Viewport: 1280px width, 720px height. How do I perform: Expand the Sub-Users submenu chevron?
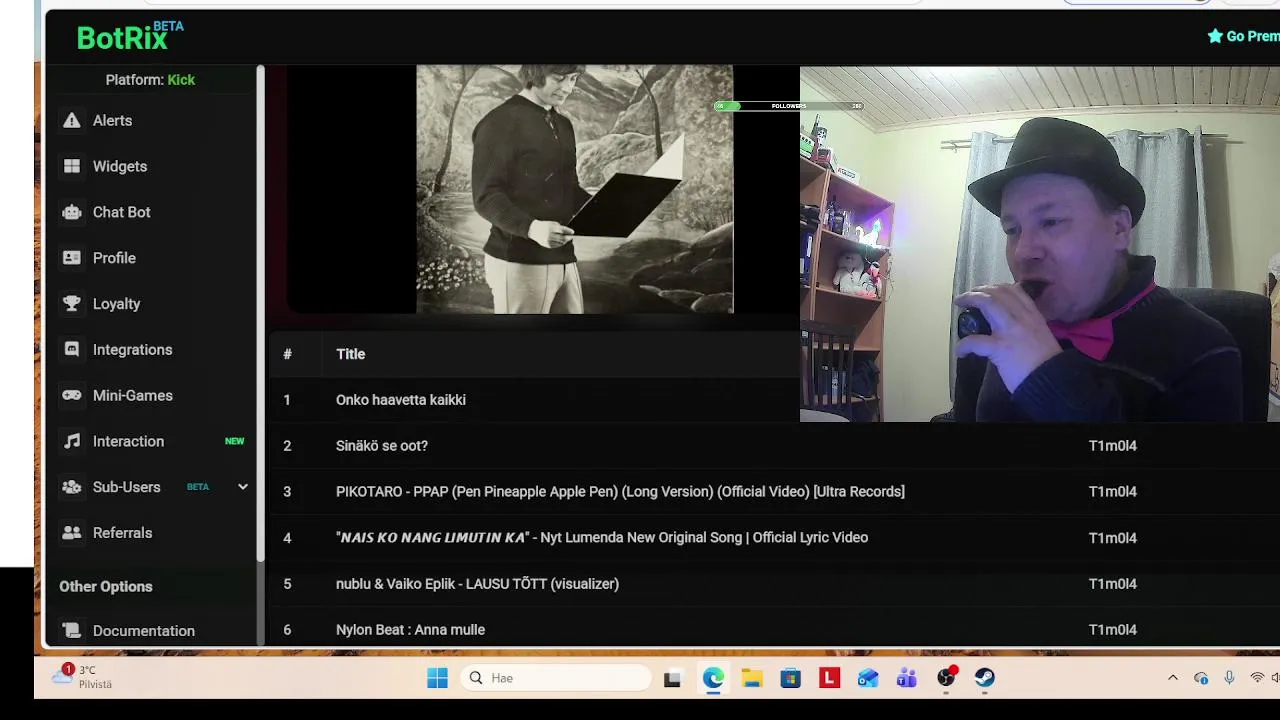242,487
